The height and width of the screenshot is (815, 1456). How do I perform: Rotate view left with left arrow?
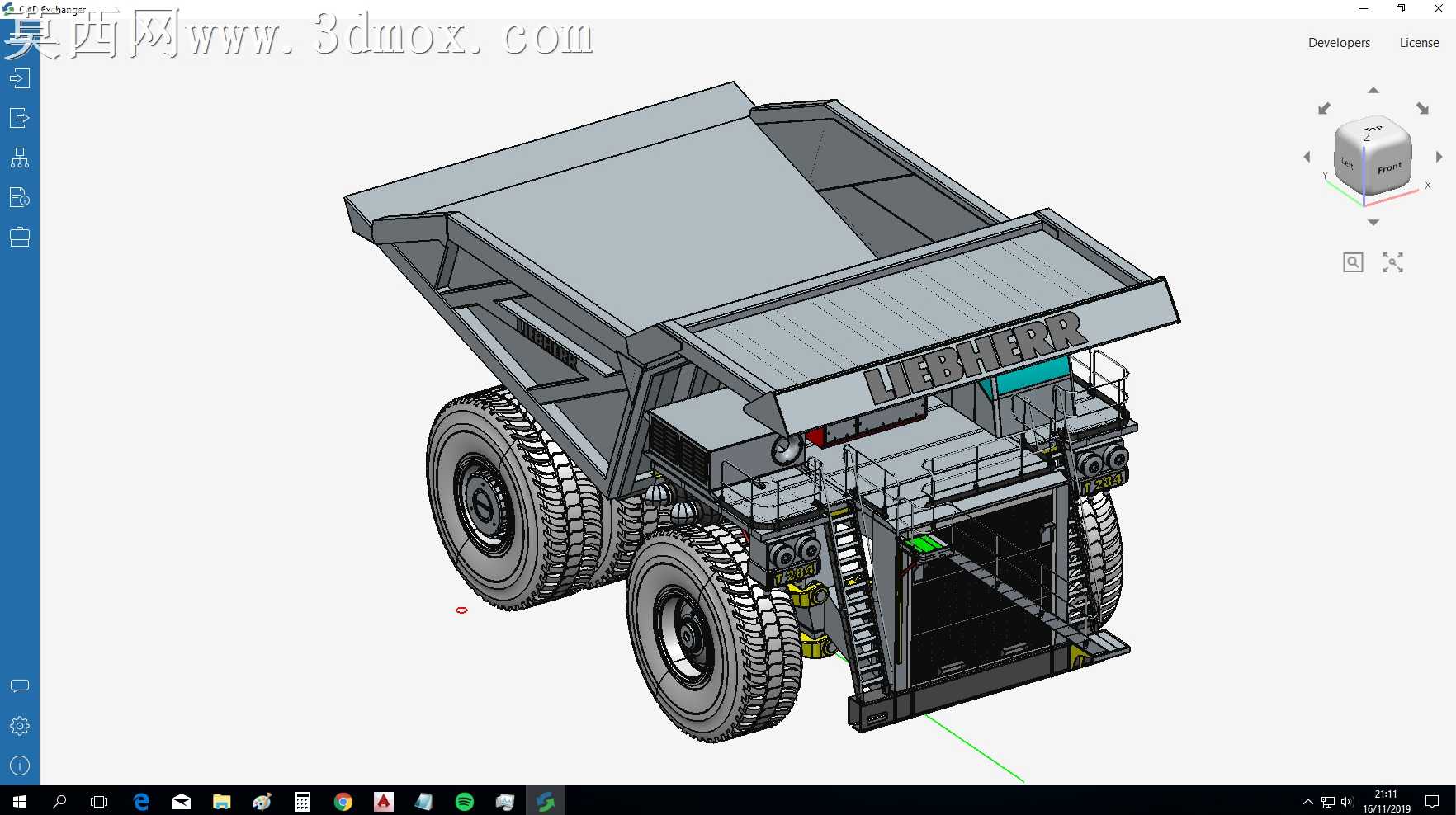(1307, 157)
